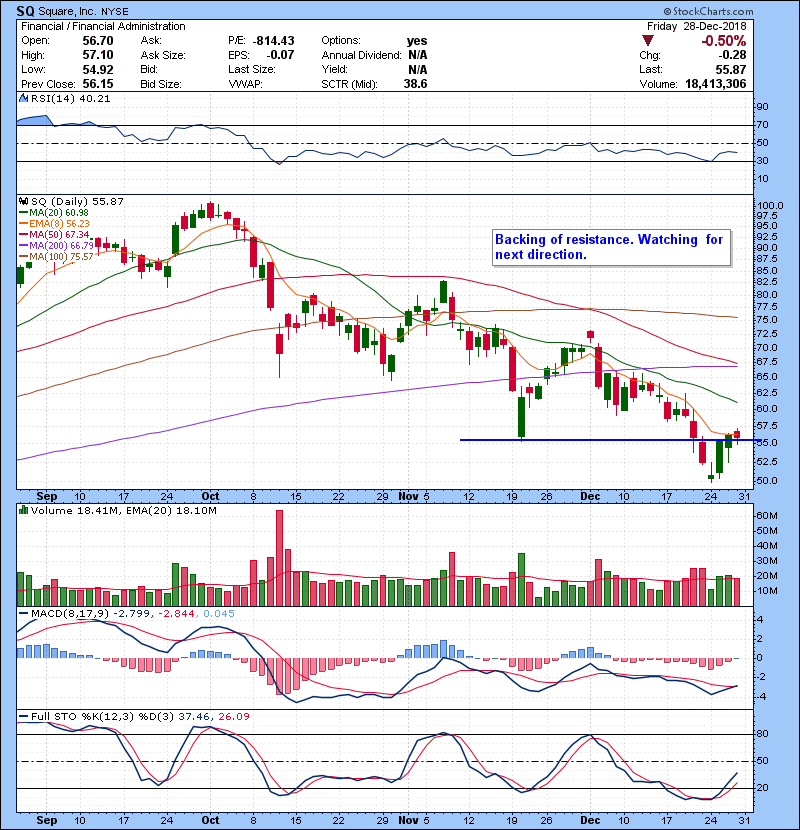Click the blue horizontal support line near 55
The width and height of the screenshot is (800, 830).
[x=610, y=440]
